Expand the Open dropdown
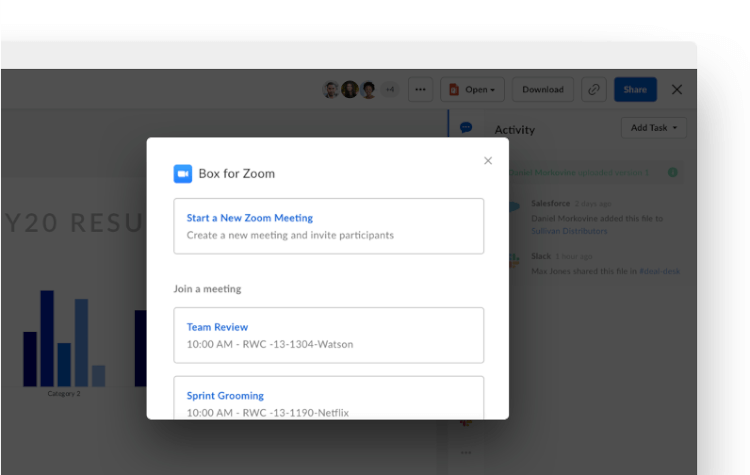 click(473, 90)
